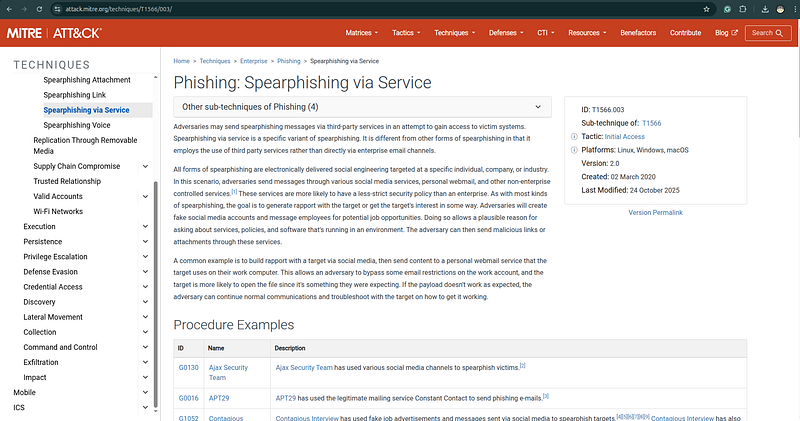Open the G0016 group ID link
Screen dimensions: 800x421
tap(188, 398)
